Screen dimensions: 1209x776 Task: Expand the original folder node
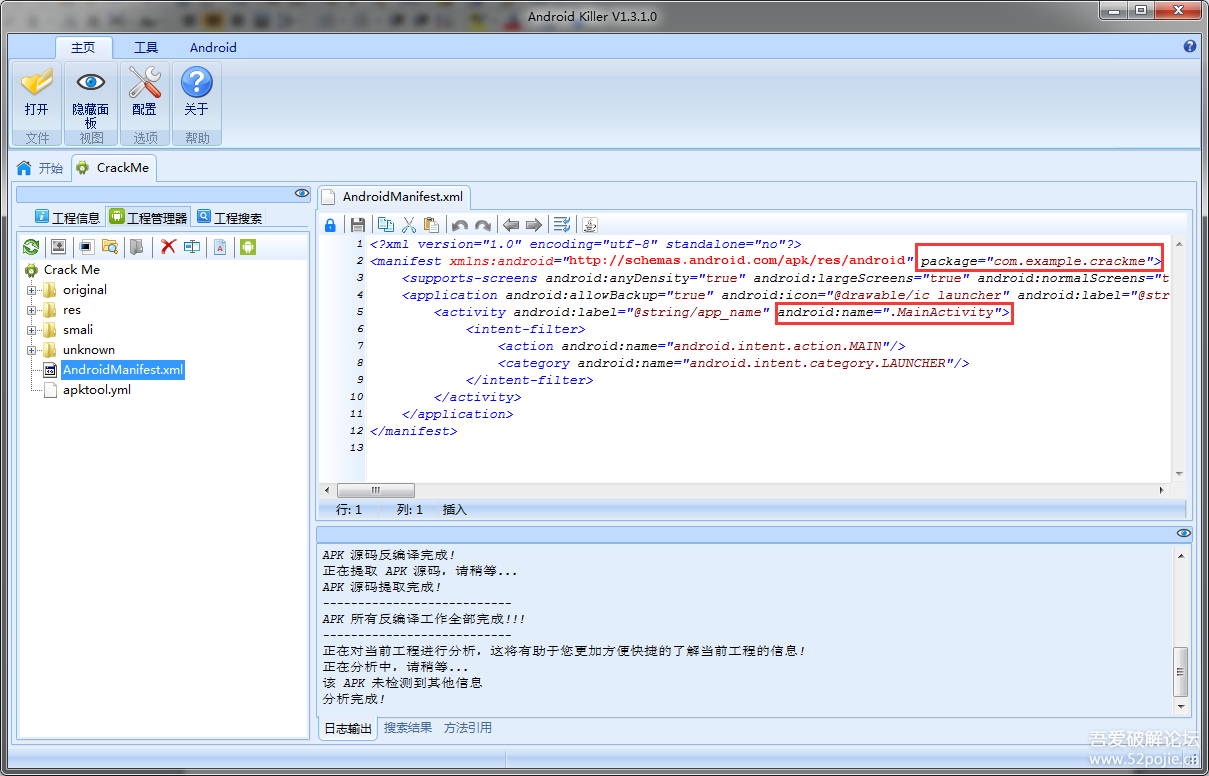tap(32, 290)
